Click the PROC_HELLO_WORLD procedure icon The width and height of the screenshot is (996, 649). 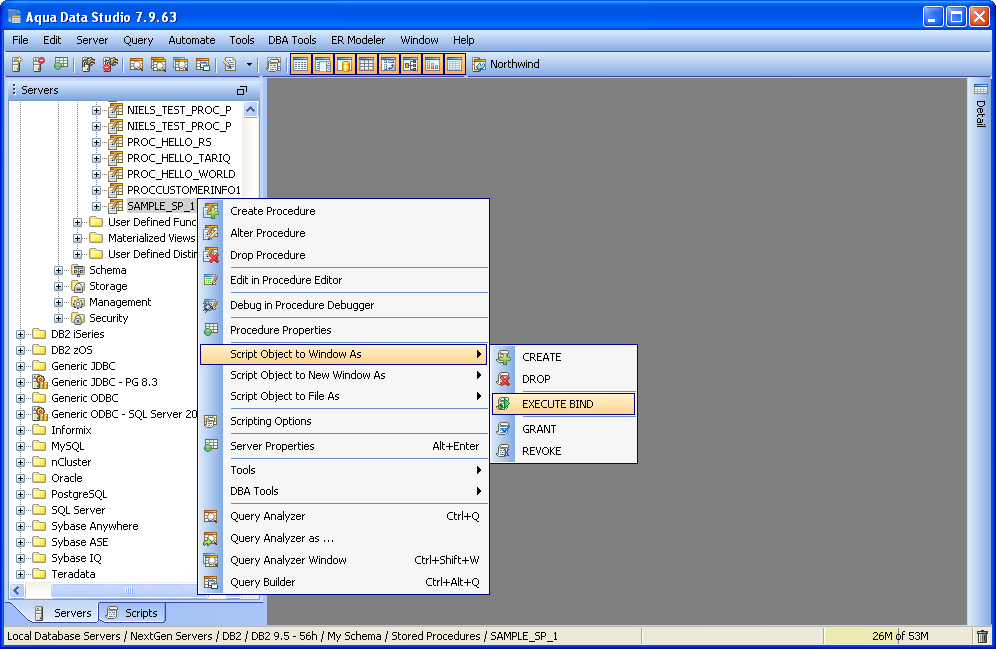tap(116, 174)
